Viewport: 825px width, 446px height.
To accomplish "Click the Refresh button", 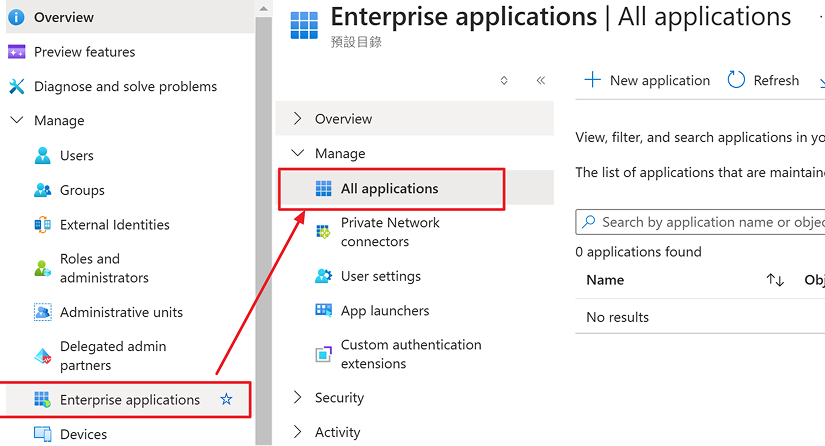I will click(764, 80).
